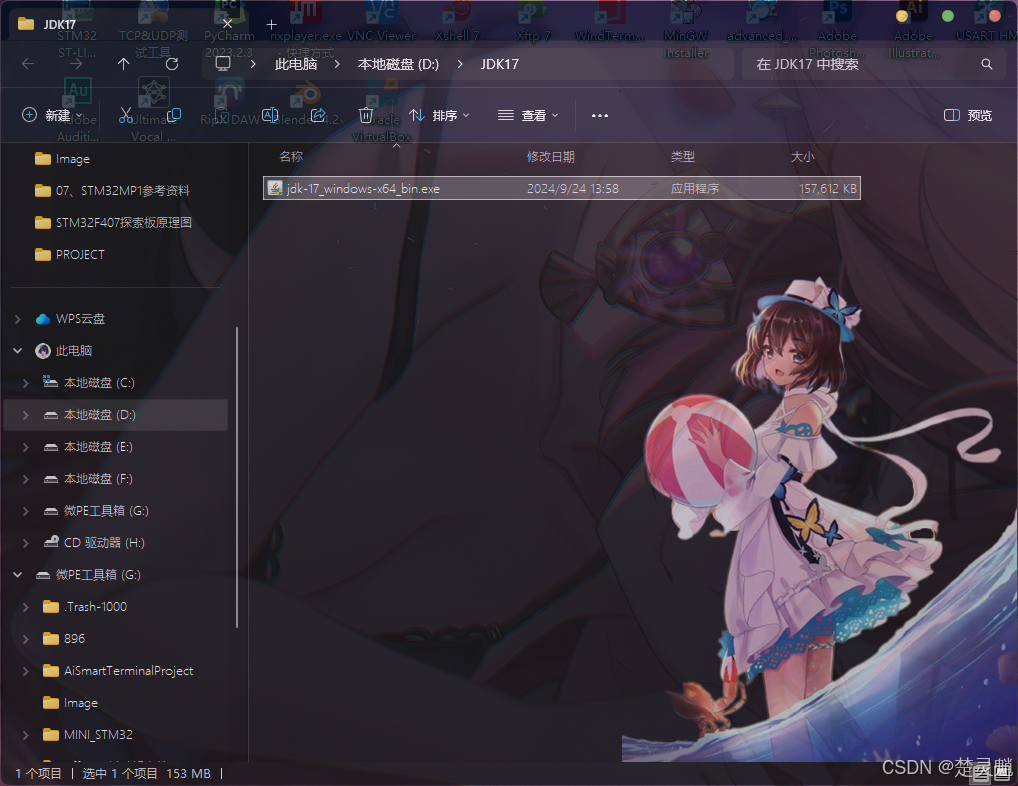Expand the 本地磁盘 (F:) tree node
Viewport: 1018px width, 786px height.
(x=25, y=478)
